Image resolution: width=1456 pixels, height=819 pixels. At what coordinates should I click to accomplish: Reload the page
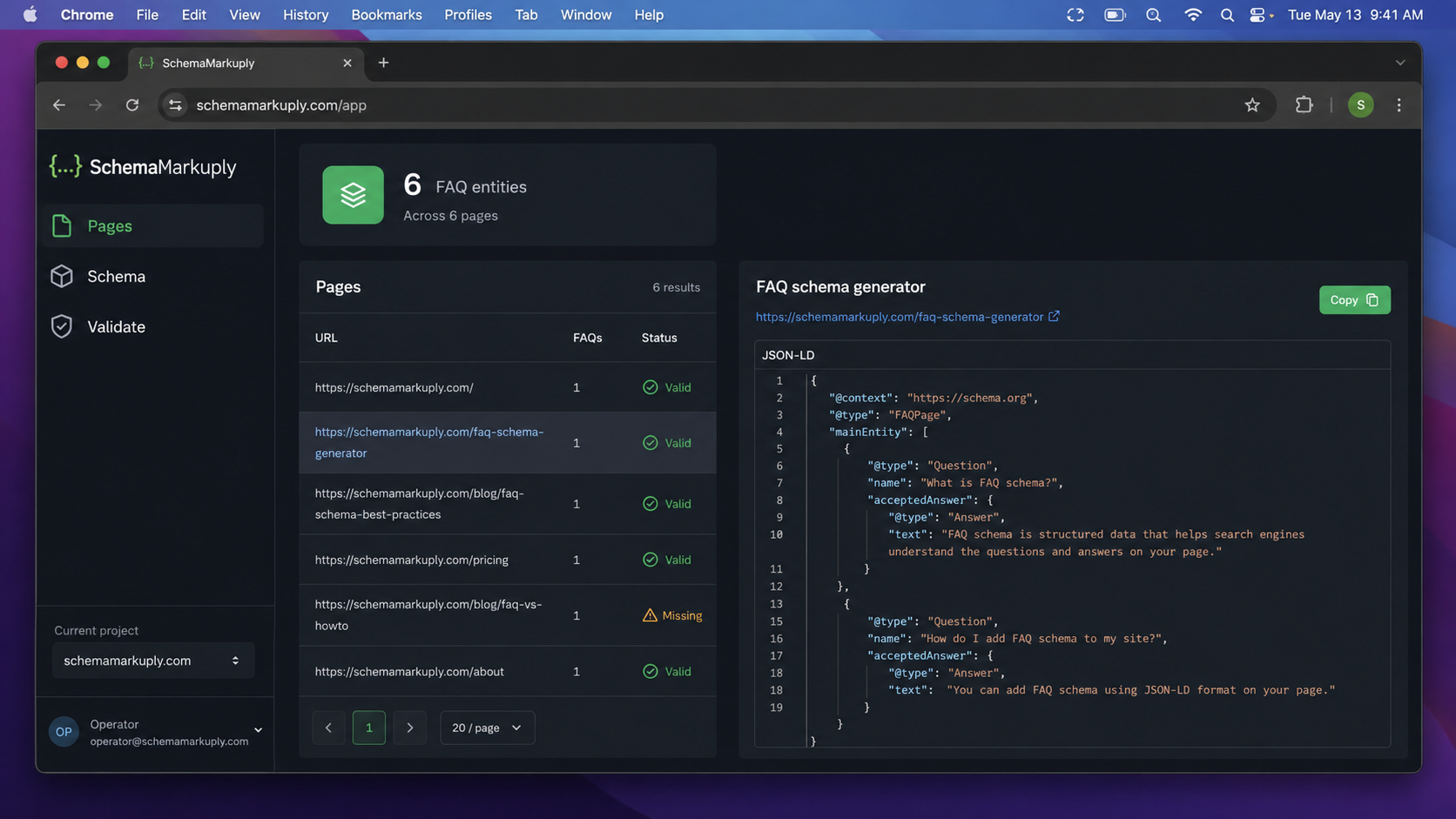(x=132, y=105)
